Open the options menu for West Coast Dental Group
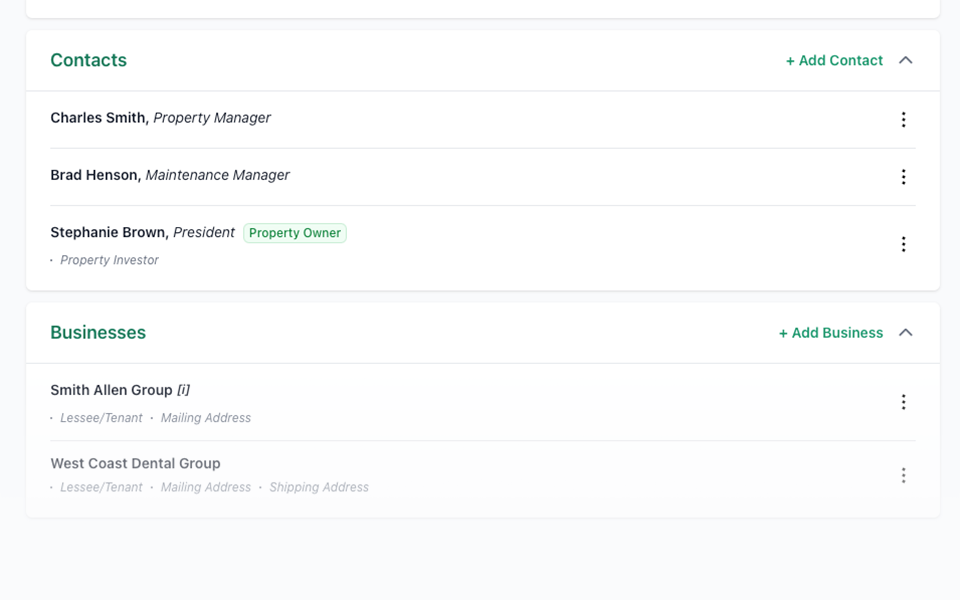The height and width of the screenshot is (600, 960). pos(903,475)
